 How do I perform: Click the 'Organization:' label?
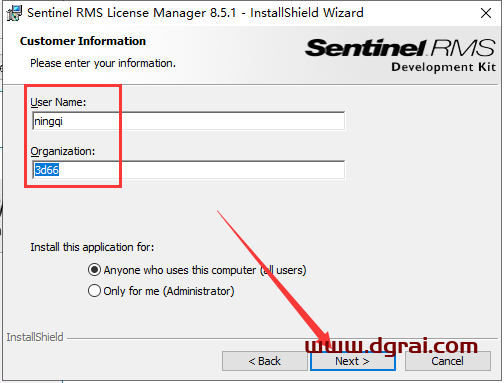tap(63, 151)
